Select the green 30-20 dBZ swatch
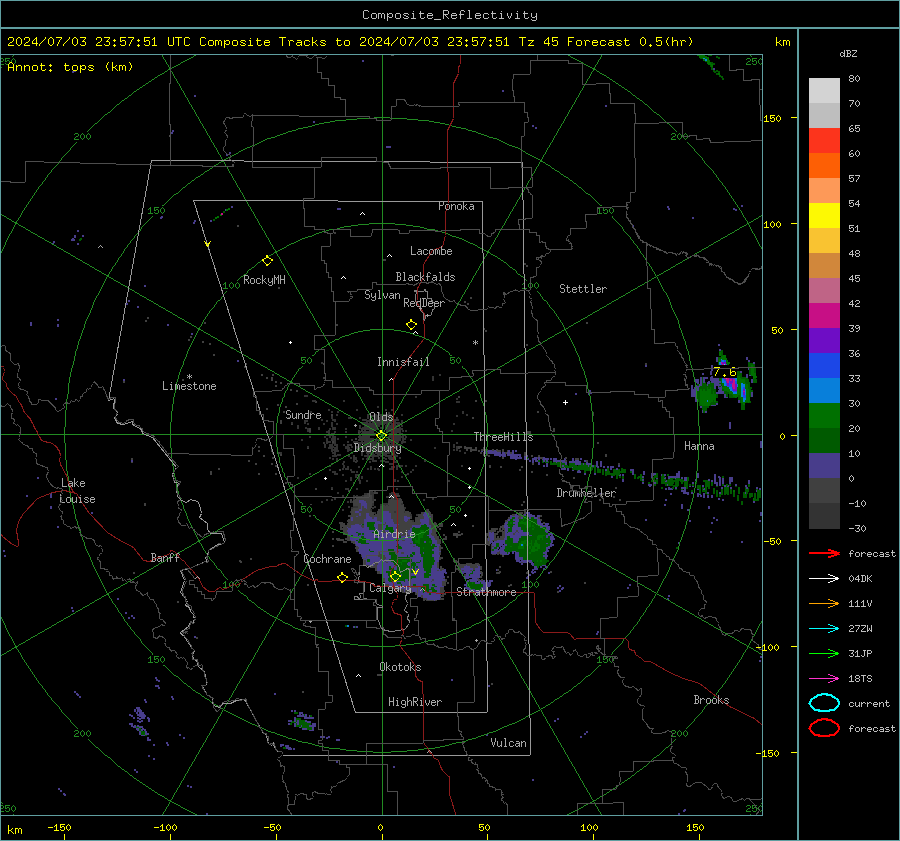This screenshot has height=841, width=900. (824, 416)
